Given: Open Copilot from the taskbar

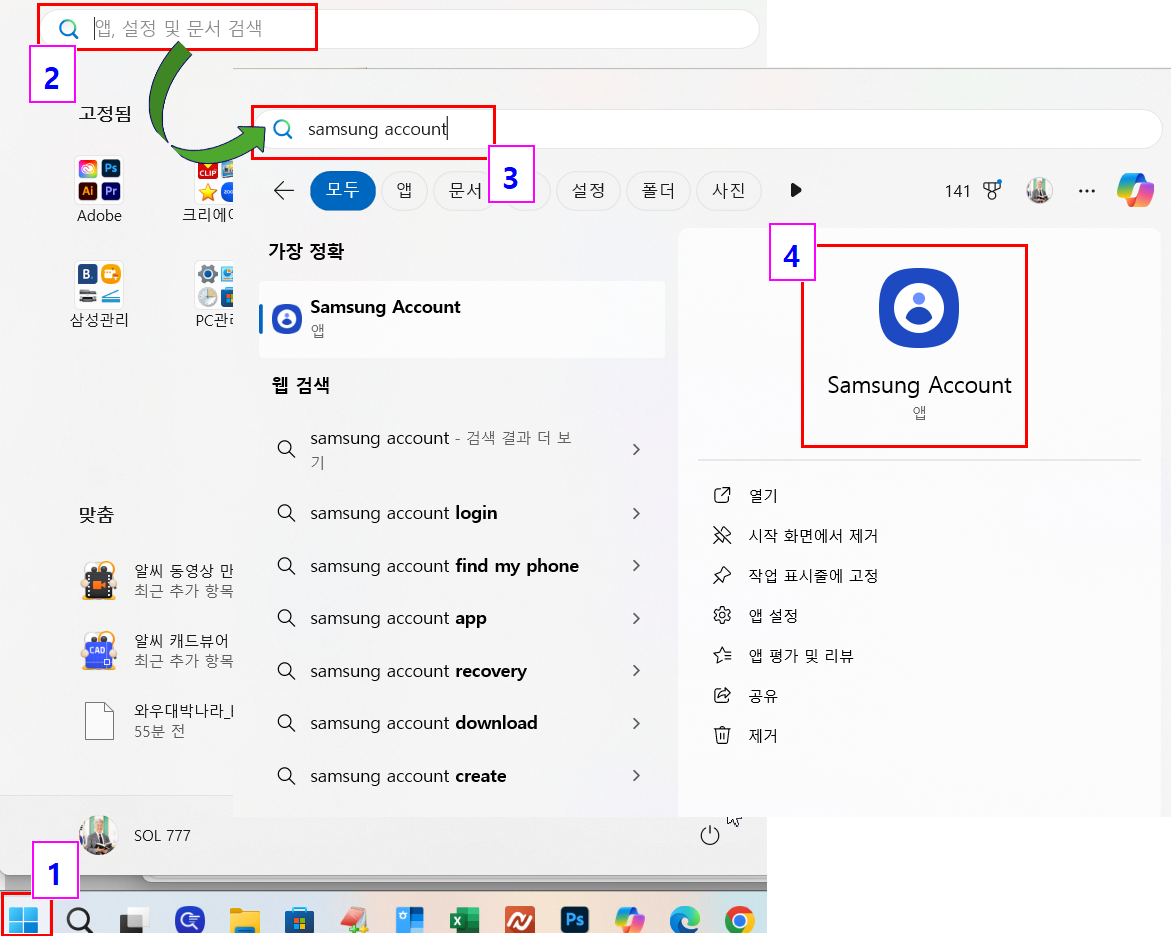Looking at the screenshot, I should coord(629,920).
